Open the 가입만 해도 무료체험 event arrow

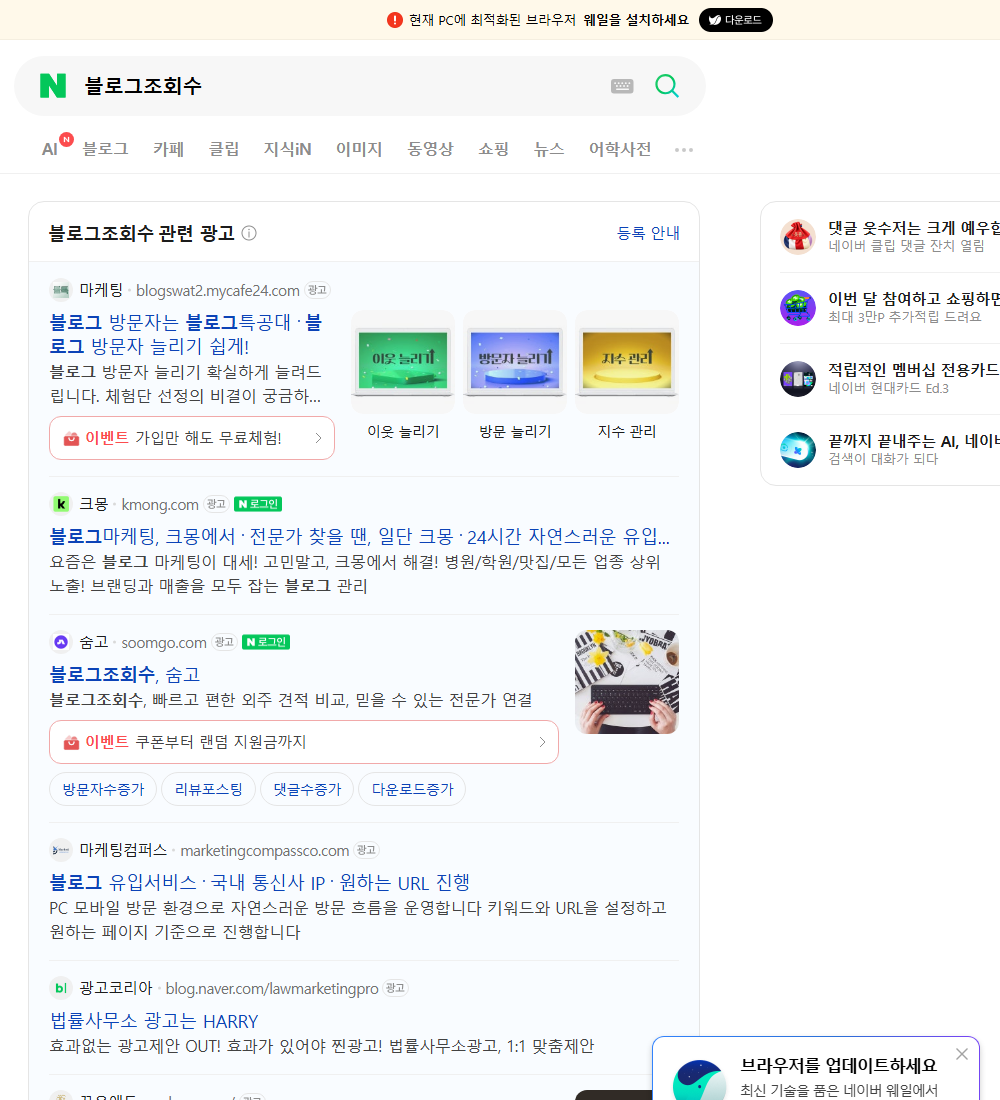coord(318,438)
